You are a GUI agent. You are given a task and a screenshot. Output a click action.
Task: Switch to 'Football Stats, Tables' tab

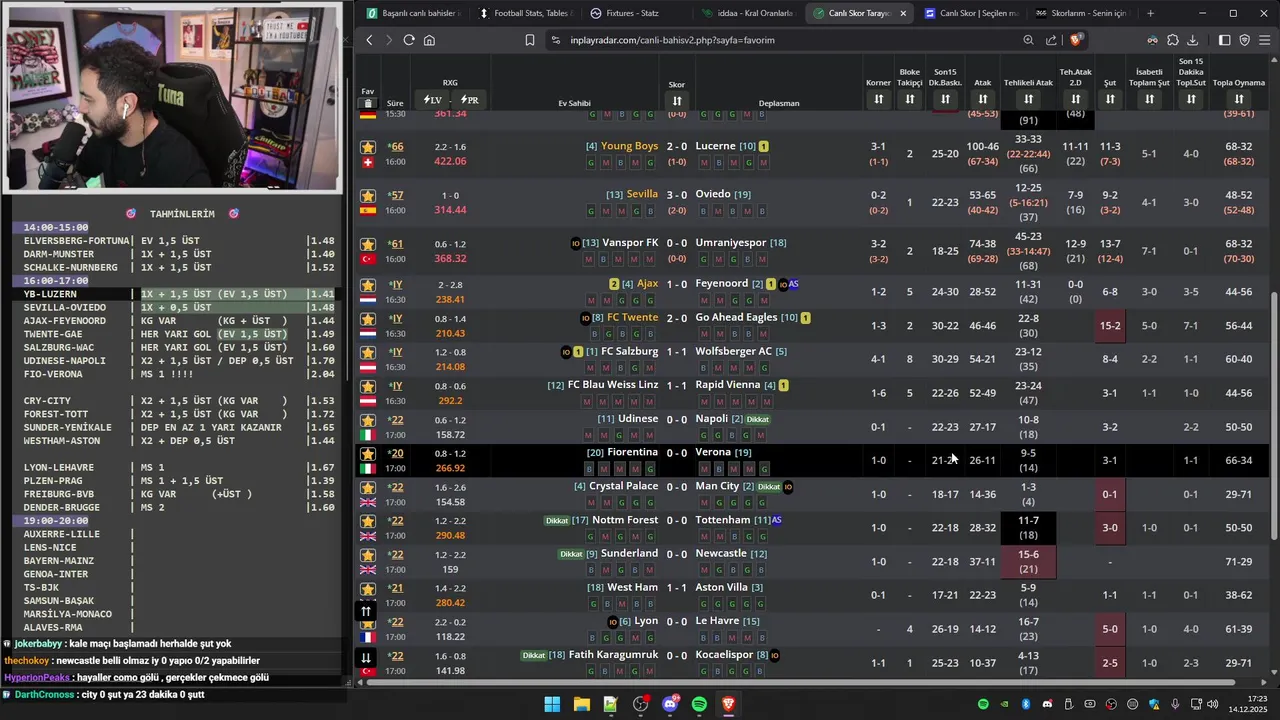click(524, 13)
